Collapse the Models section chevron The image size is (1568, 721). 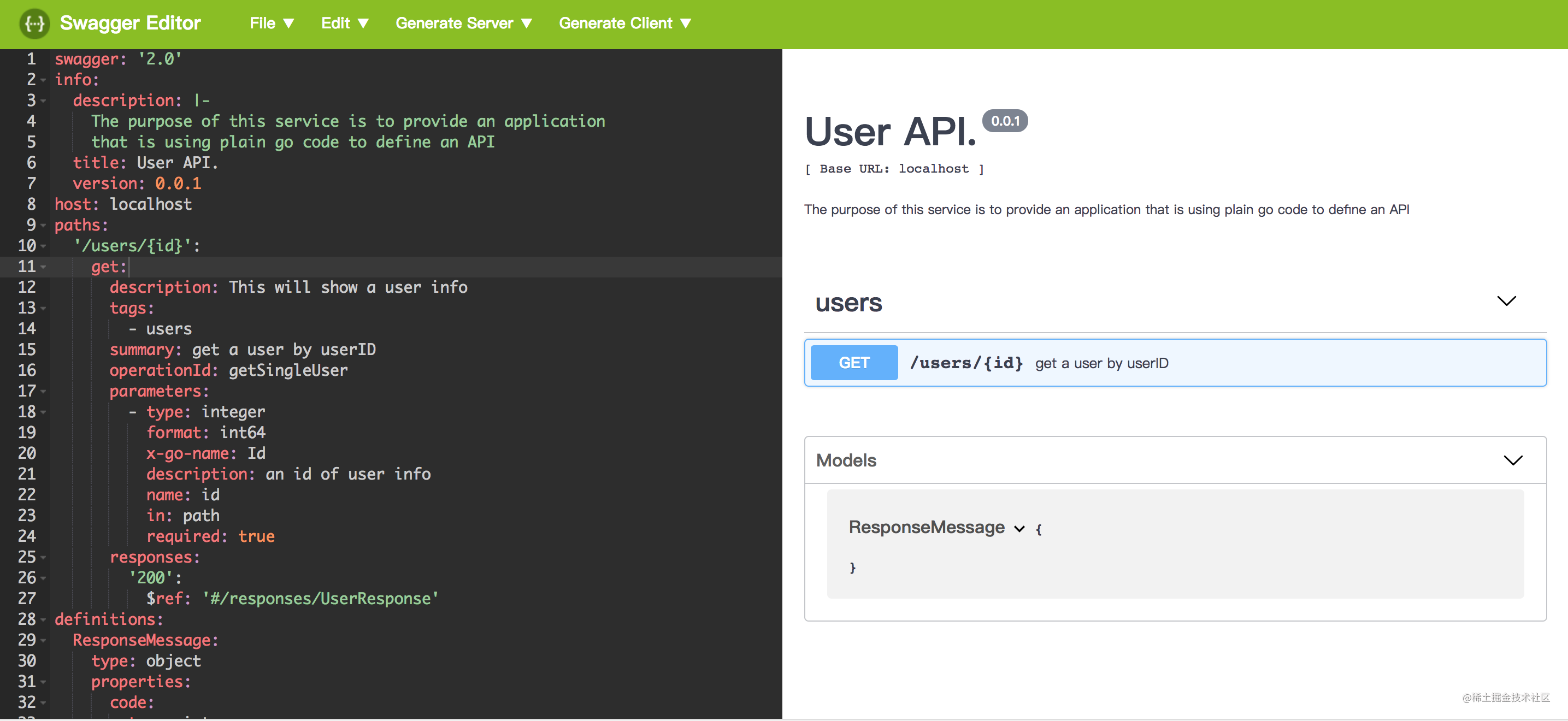pos(1513,460)
